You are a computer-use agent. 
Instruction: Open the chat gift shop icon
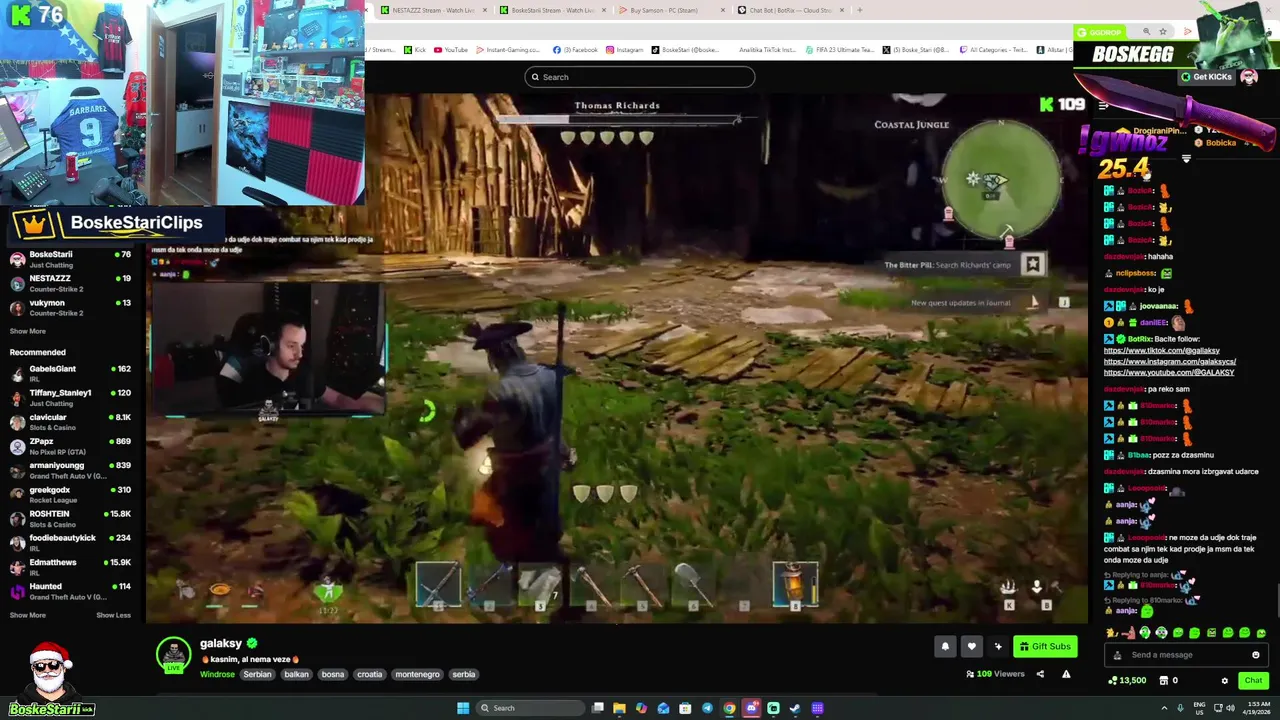point(1163,681)
